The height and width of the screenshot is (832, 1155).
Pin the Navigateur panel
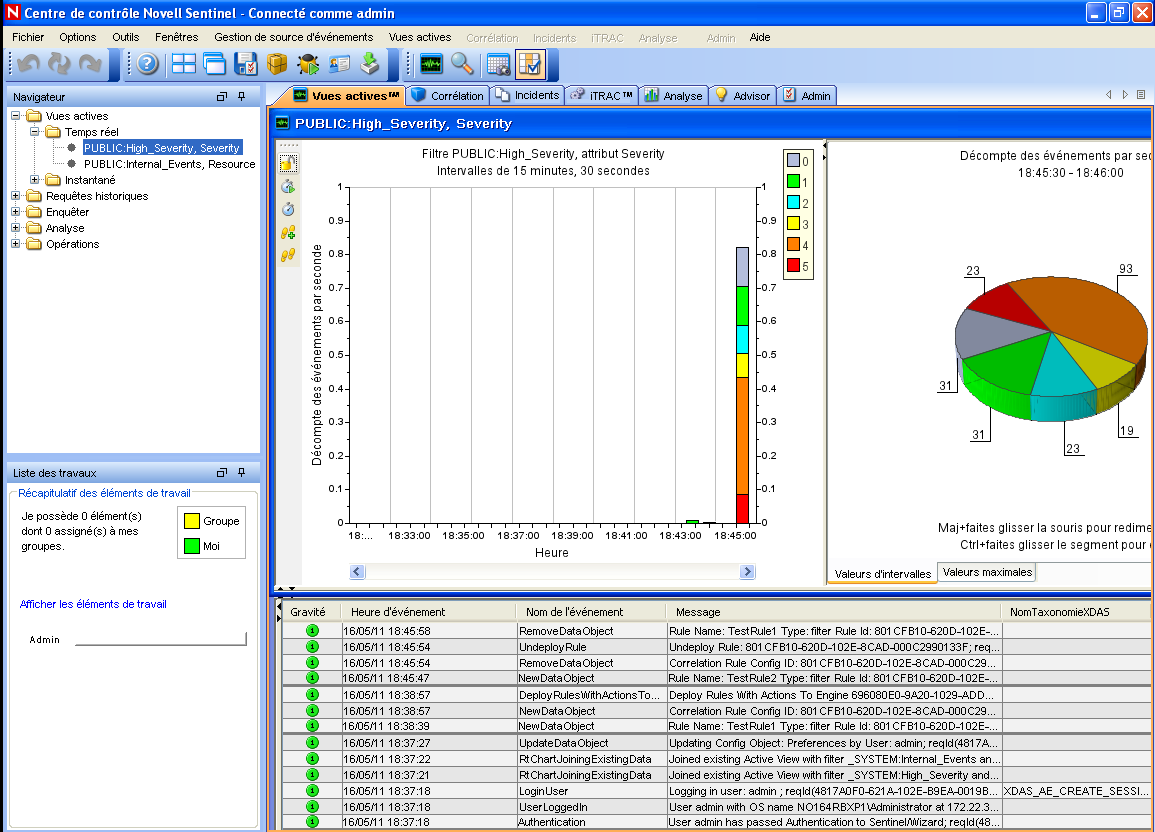pos(242,96)
